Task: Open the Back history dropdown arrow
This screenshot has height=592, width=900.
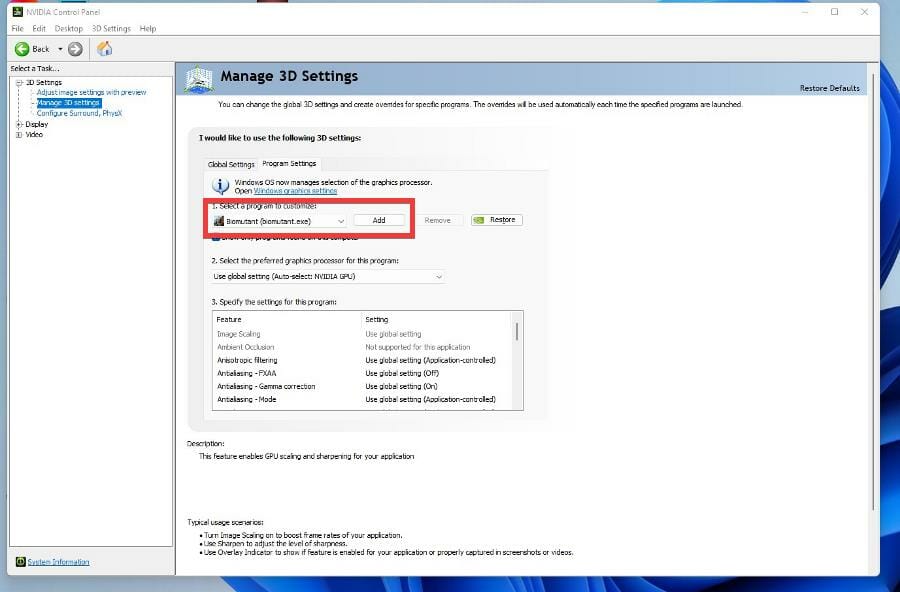Action: click(60, 49)
